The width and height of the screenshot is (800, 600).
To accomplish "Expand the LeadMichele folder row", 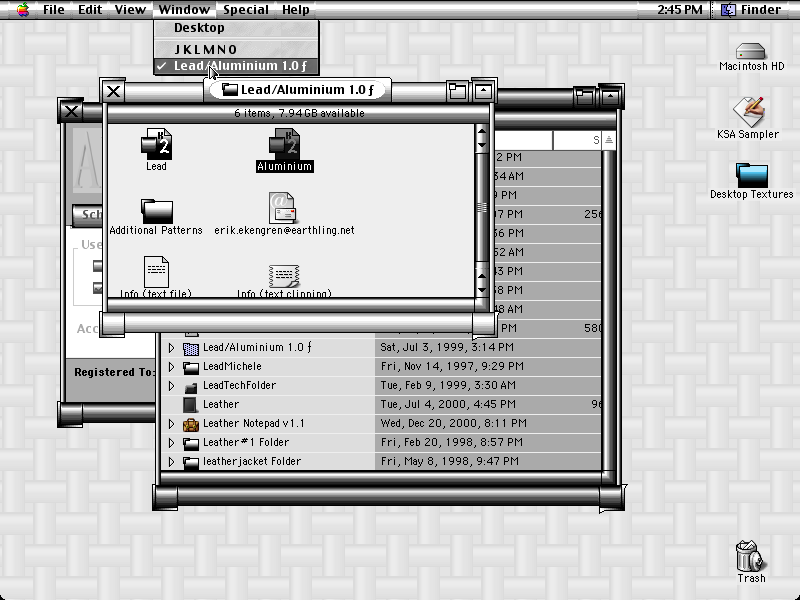I will pyautogui.click(x=171, y=367).
